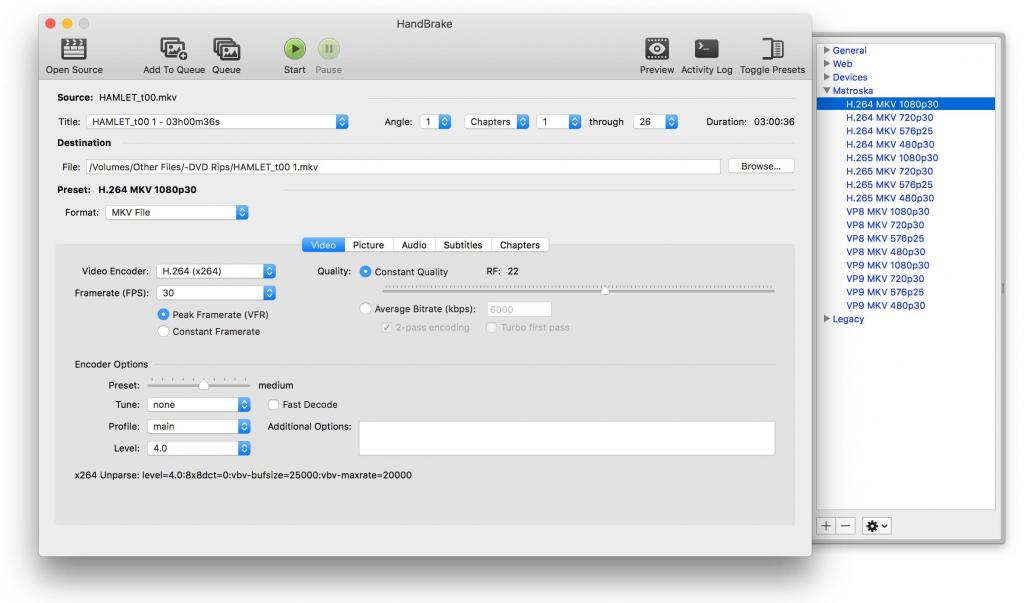This screenshot has width=1024, height=603.
Task: Open the Title dropdown for HAMLET_t00 1
Action: (217, 122)
